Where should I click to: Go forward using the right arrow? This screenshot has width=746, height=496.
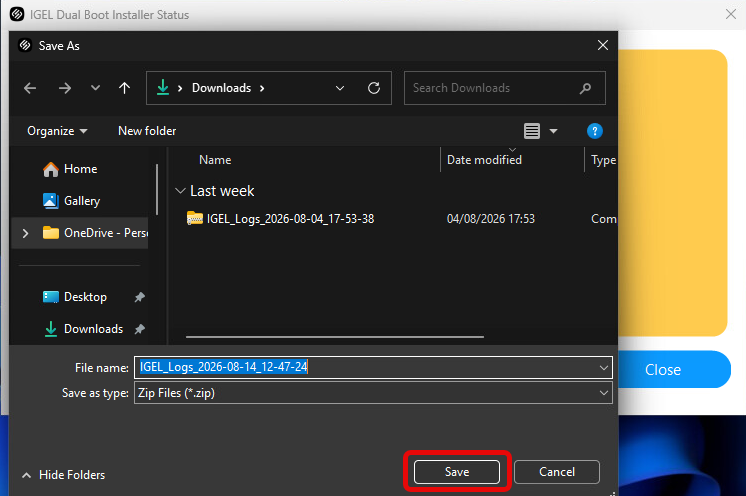coord(65,88)
